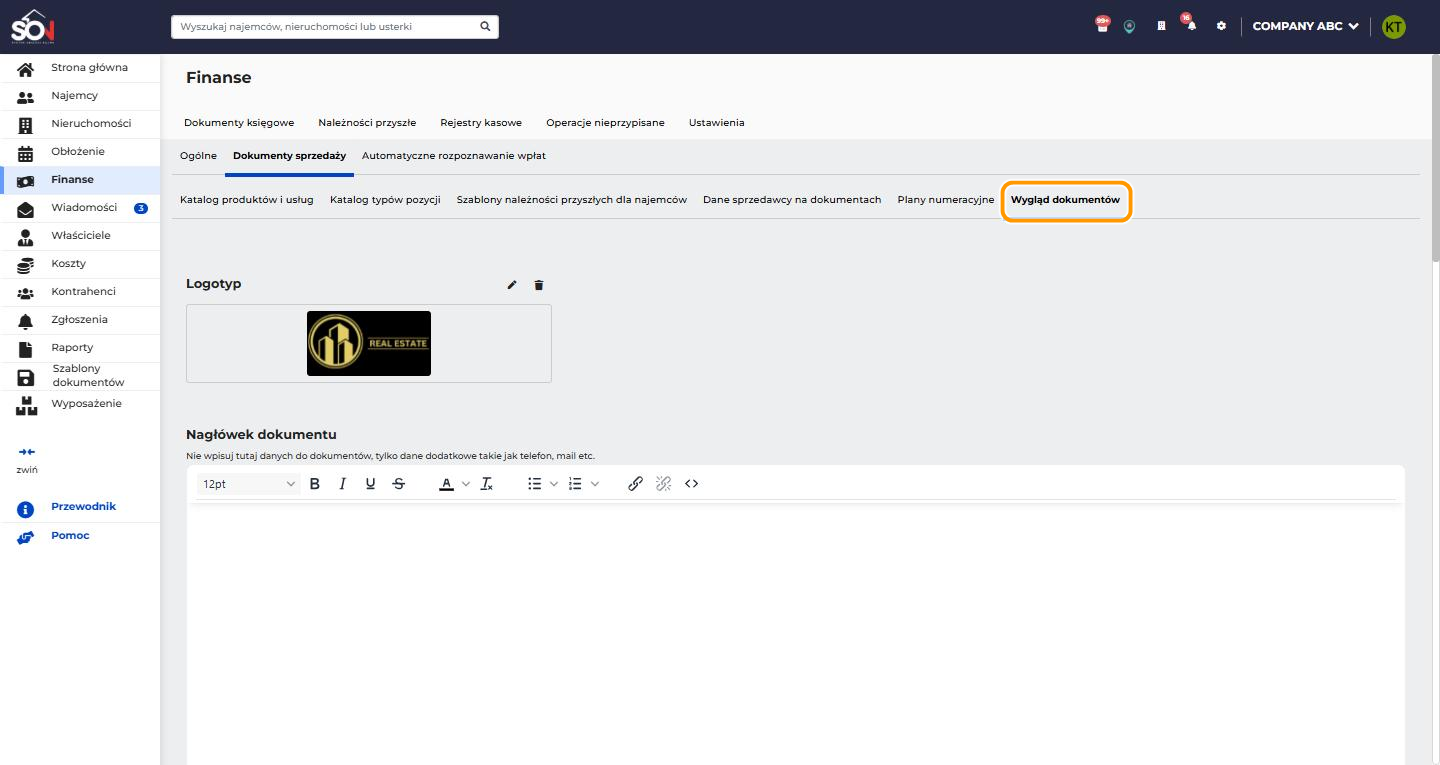The height and width of the screenshot is (765, 1440).
Task: Toggle bold formatting in the header editor
Action: pyautogui.click(x=315, y=484)
